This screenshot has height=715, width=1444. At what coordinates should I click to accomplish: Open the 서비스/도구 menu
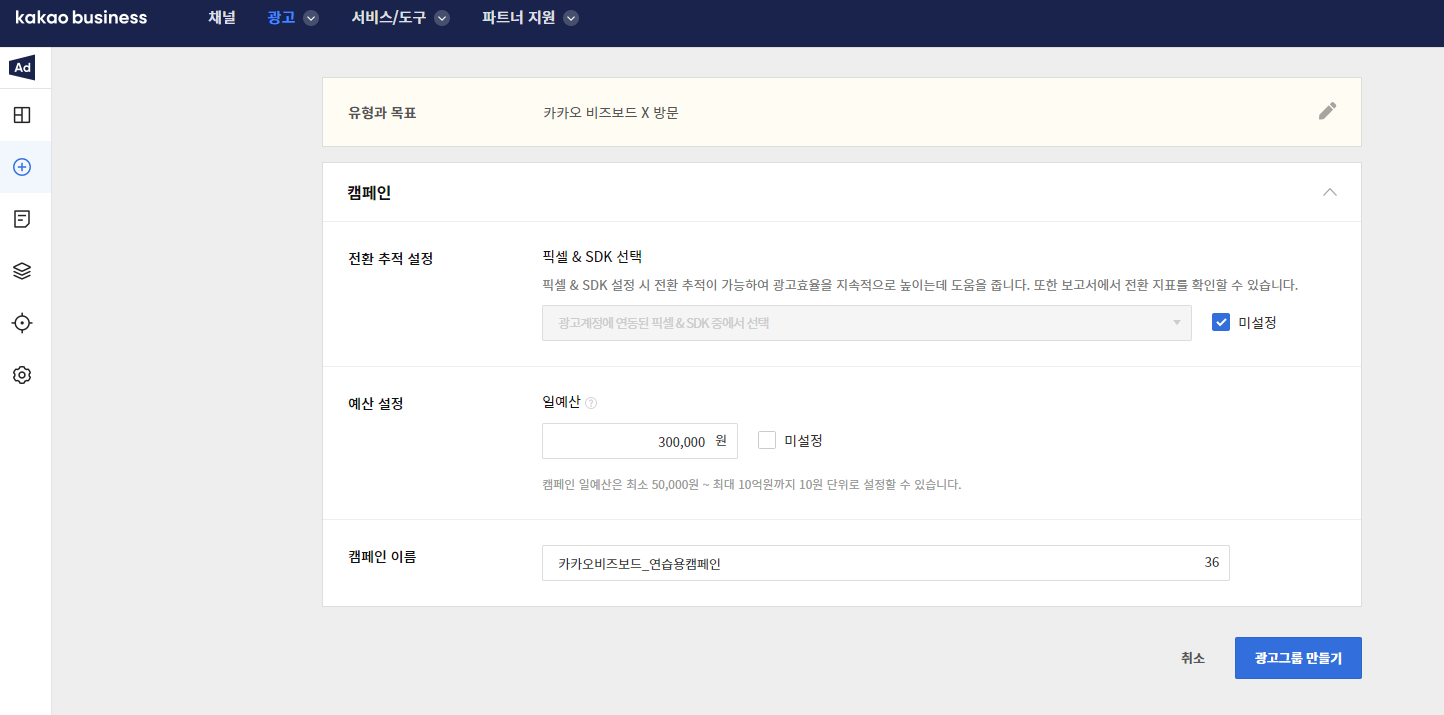[x=388, y=18]
